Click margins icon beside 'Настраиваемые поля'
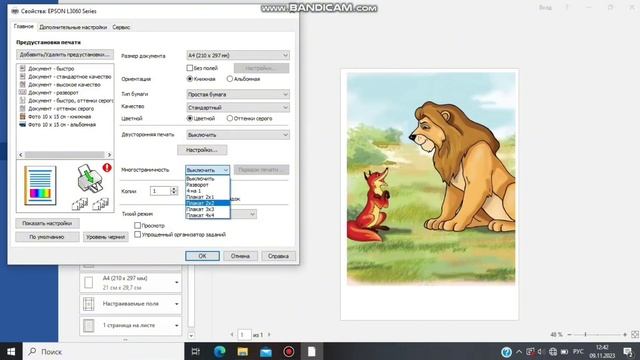The width and height of the screenshot is (640, 360). coord(89,304)
